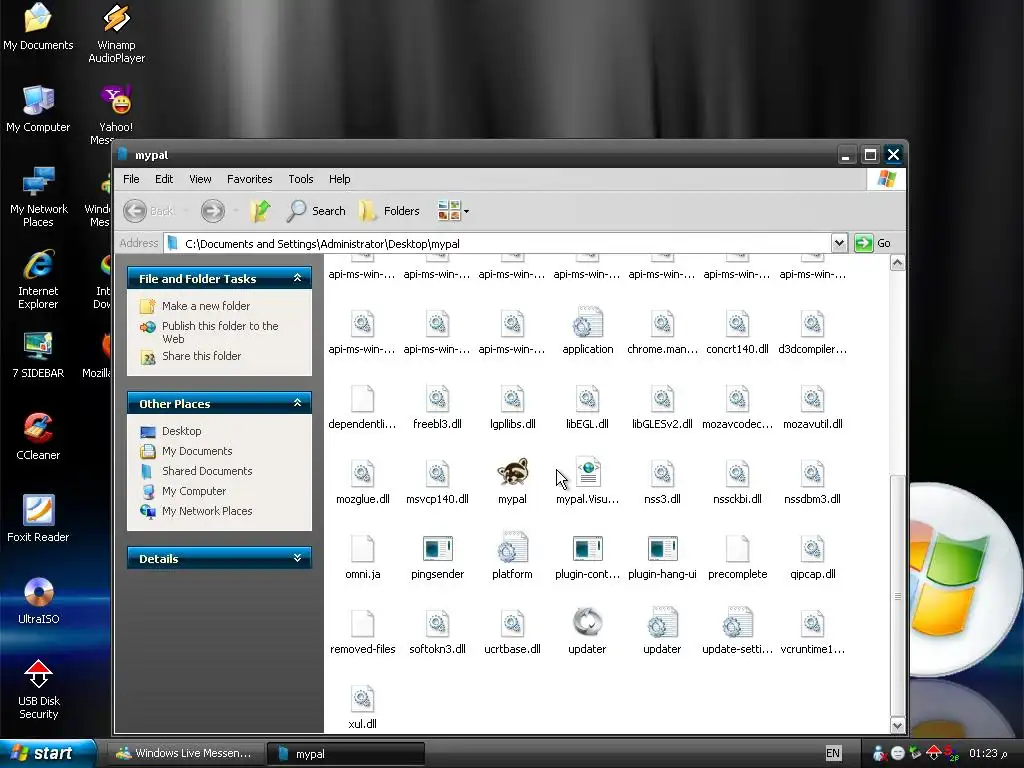This screenshot has height=768, width=1024.
Task: Go to My Network Places in Other Places
Action: [x=207, y=511]
